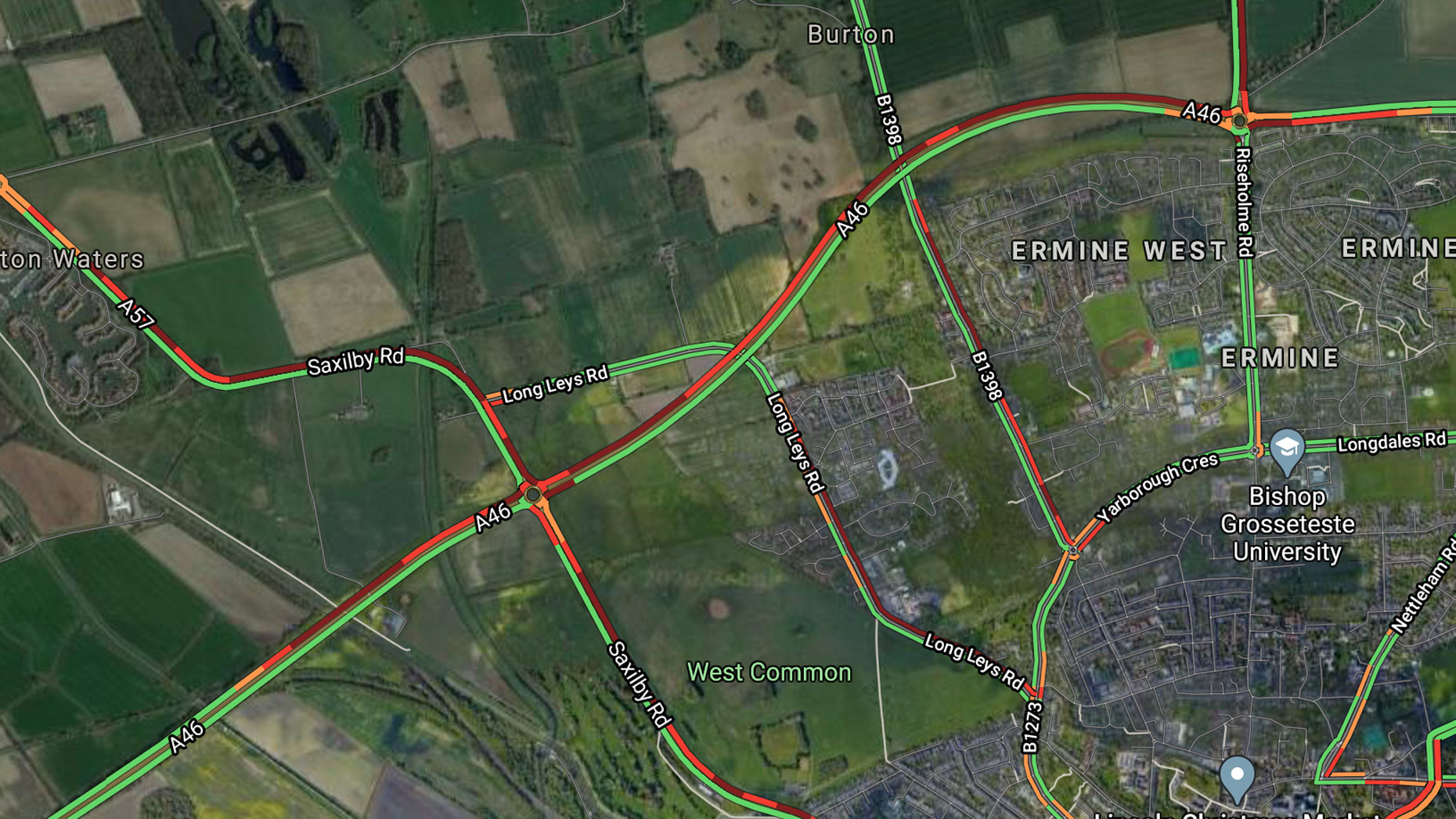
Task: Click the A46 and Saxilby Rd roundabout
Action: 533,494
